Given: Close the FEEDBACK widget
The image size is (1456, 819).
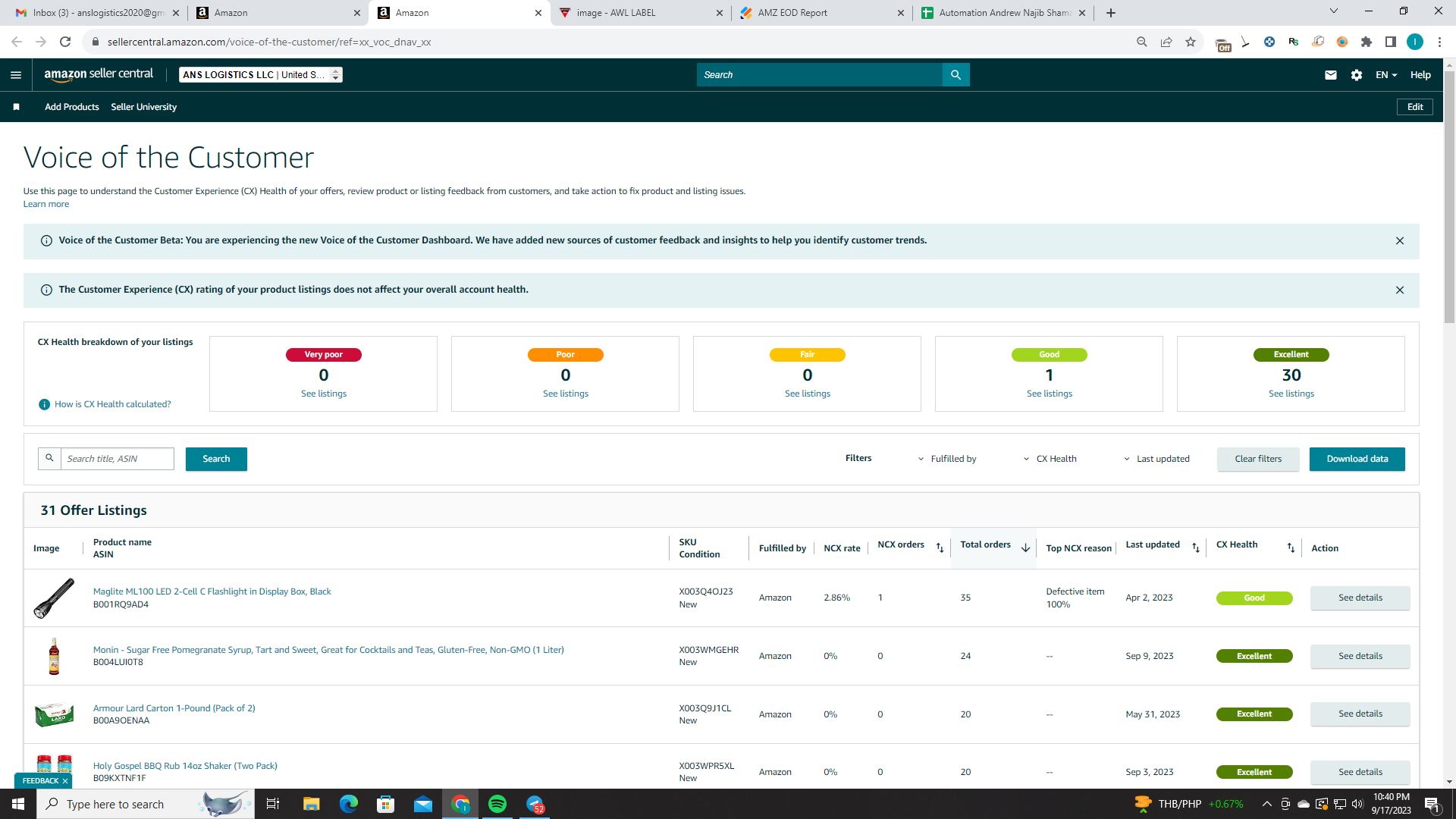Looking at the screenshot, I should (65, 781).
